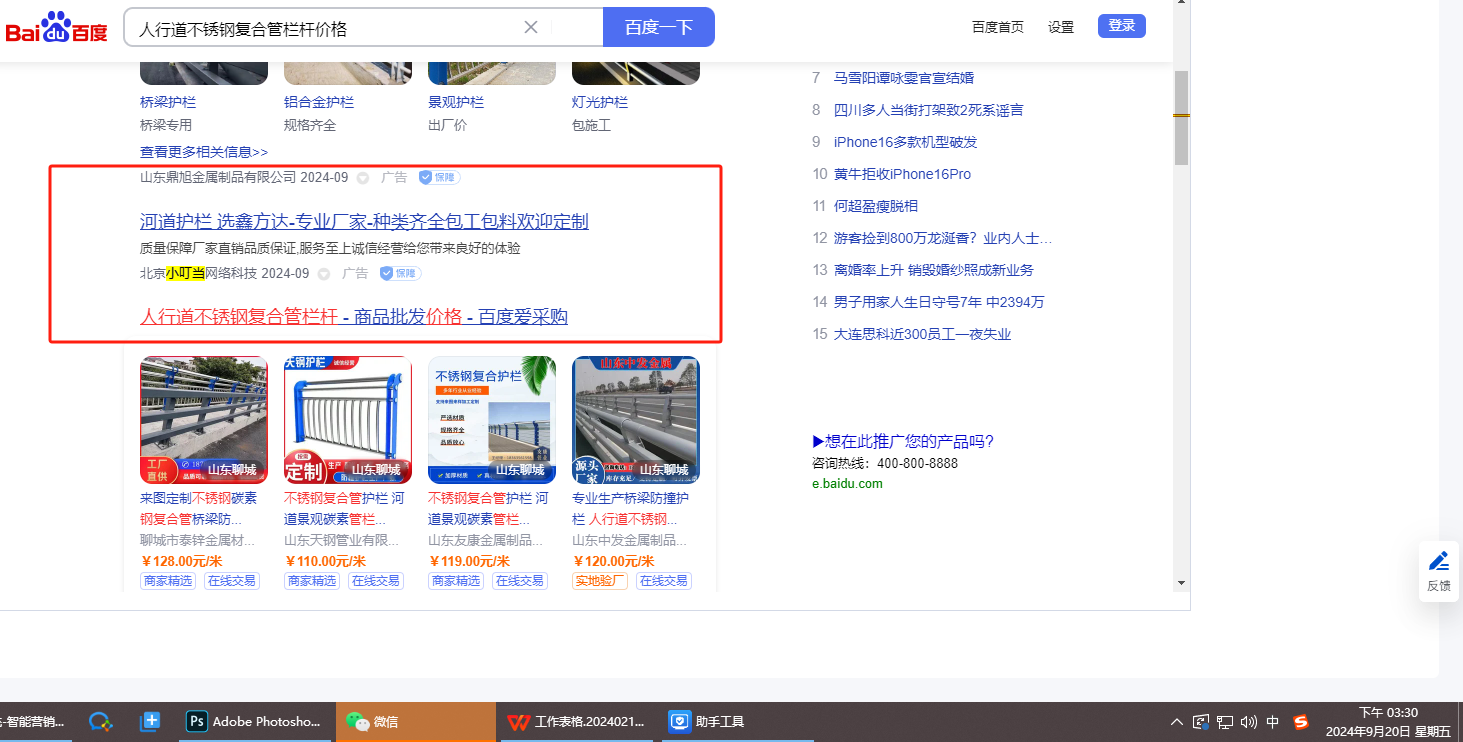The height and width of the screenshot is (742, 1463).
Task: Open product thumbnail priced ¥119.00元/米
Action: [492, 420]
